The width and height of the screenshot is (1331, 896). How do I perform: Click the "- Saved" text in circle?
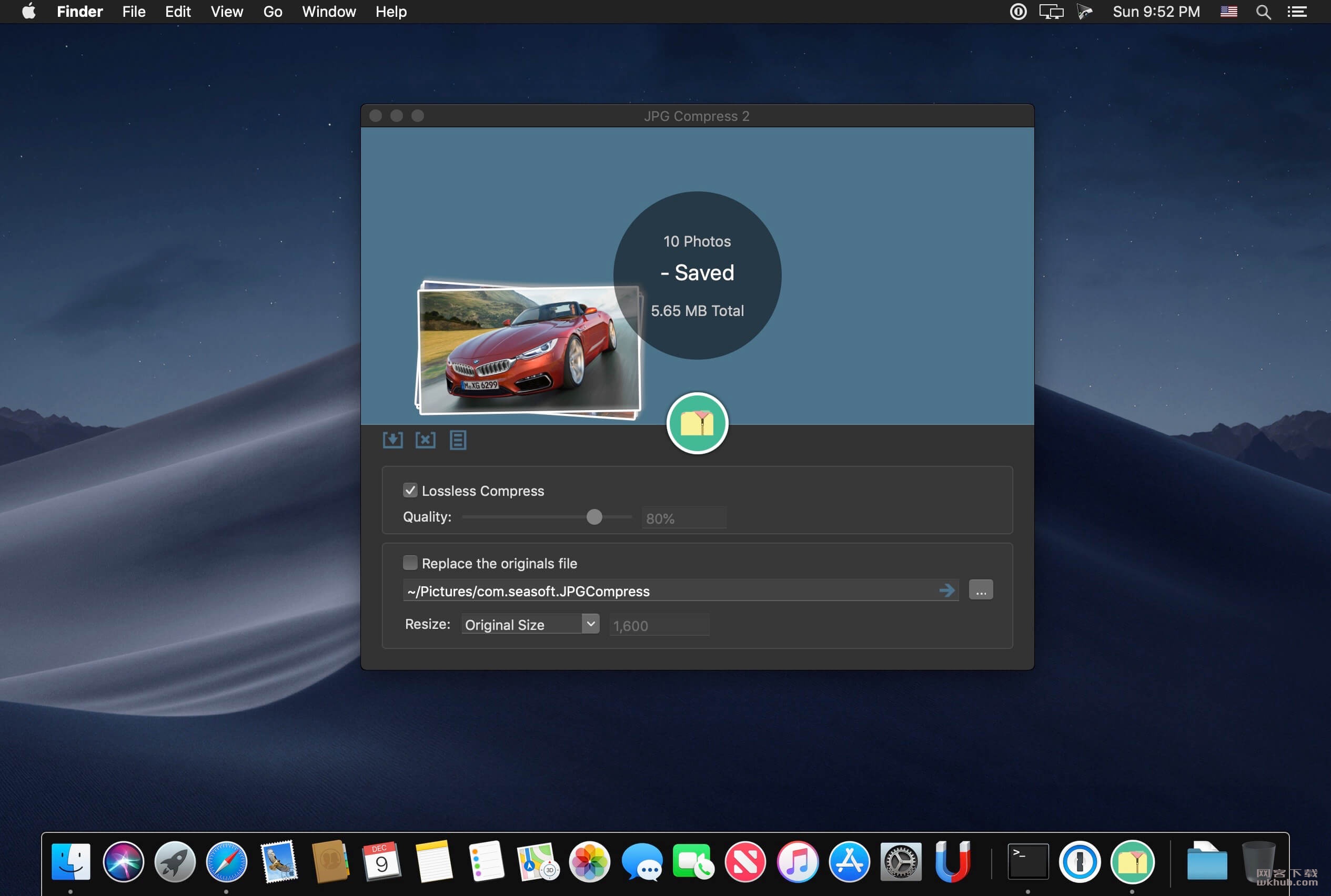697,272
